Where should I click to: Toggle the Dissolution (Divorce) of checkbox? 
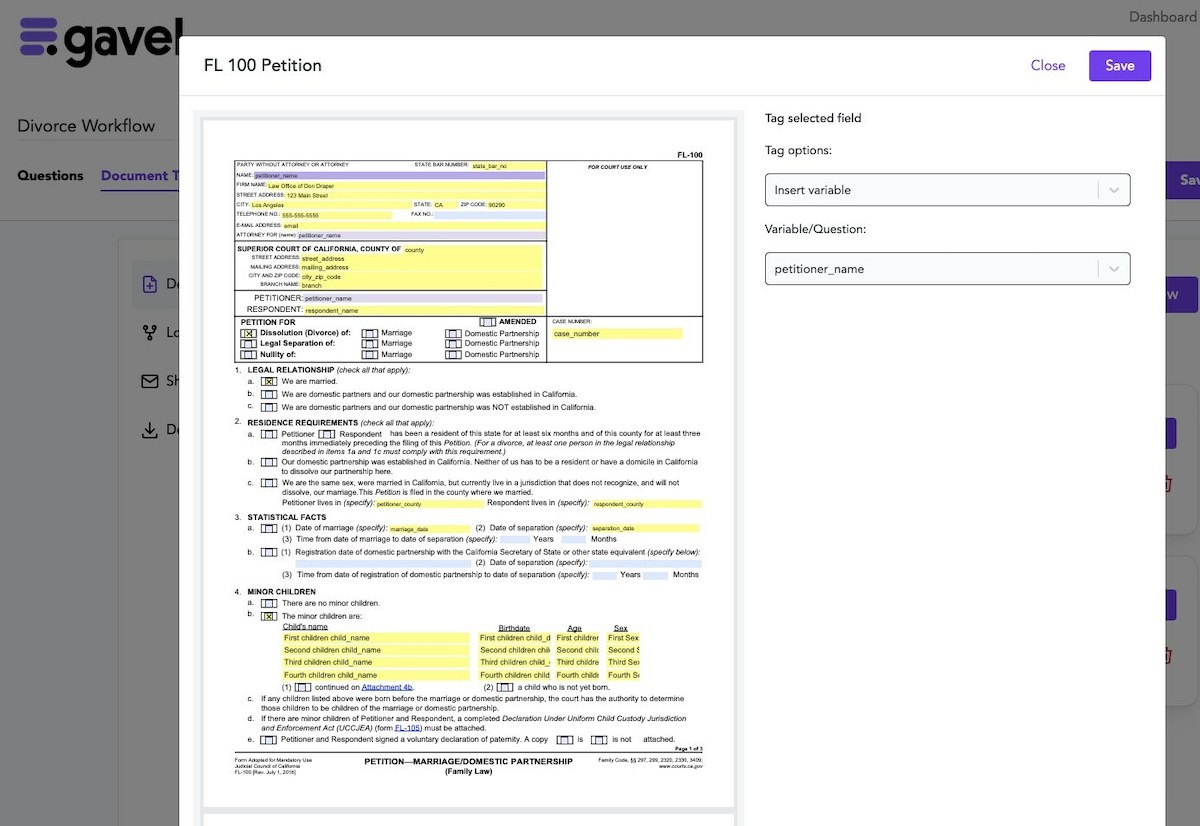248,333
